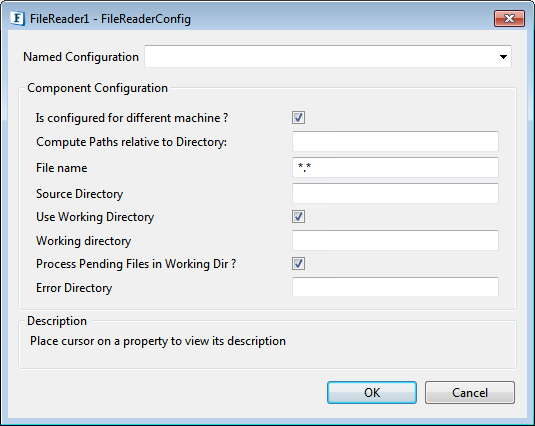Close the FileReaderConfig dialog window
This screenshot has height=426, width=535.
(509, 18)
